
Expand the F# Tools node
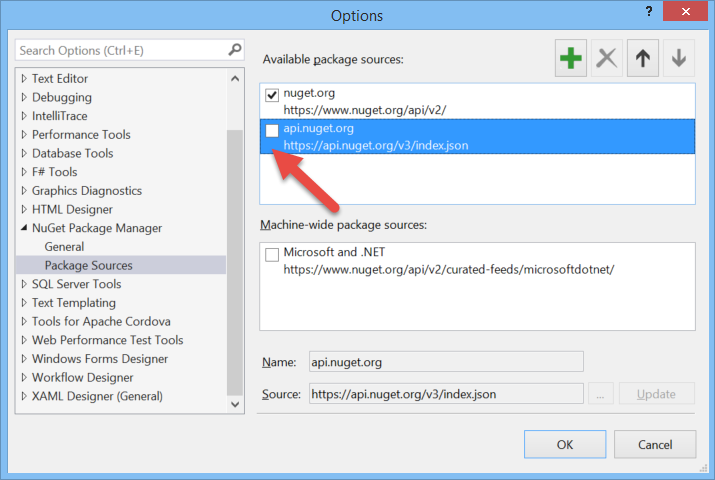(24, 172)
